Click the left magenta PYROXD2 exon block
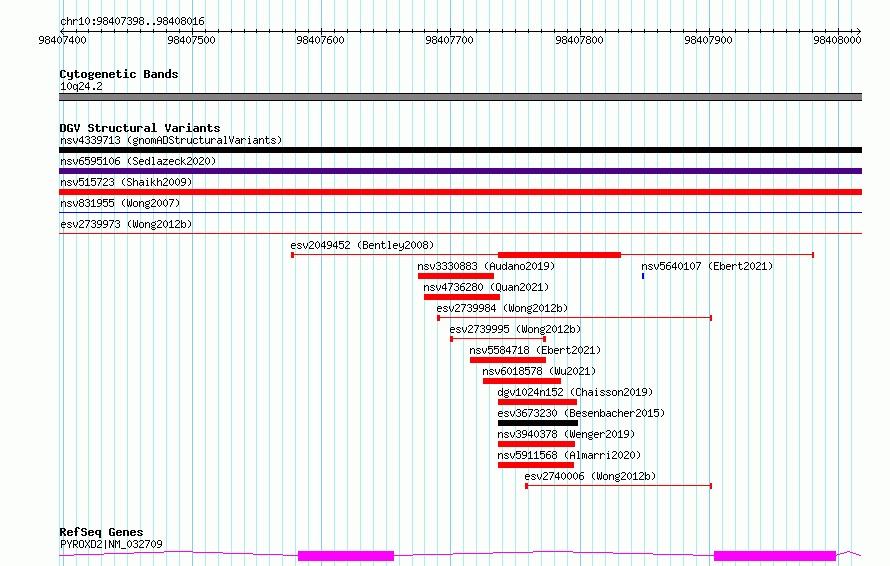Viewport: 890px width, 566px height. 346,556
